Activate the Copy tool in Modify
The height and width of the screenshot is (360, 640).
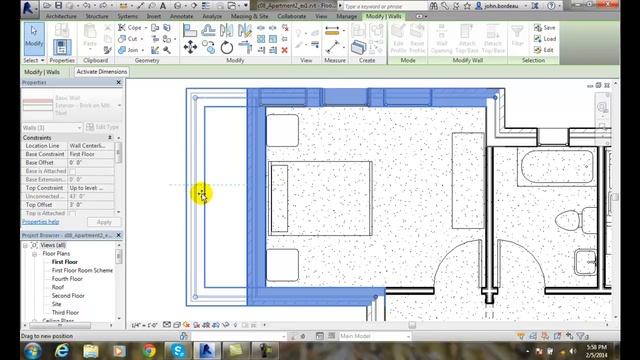208,47
